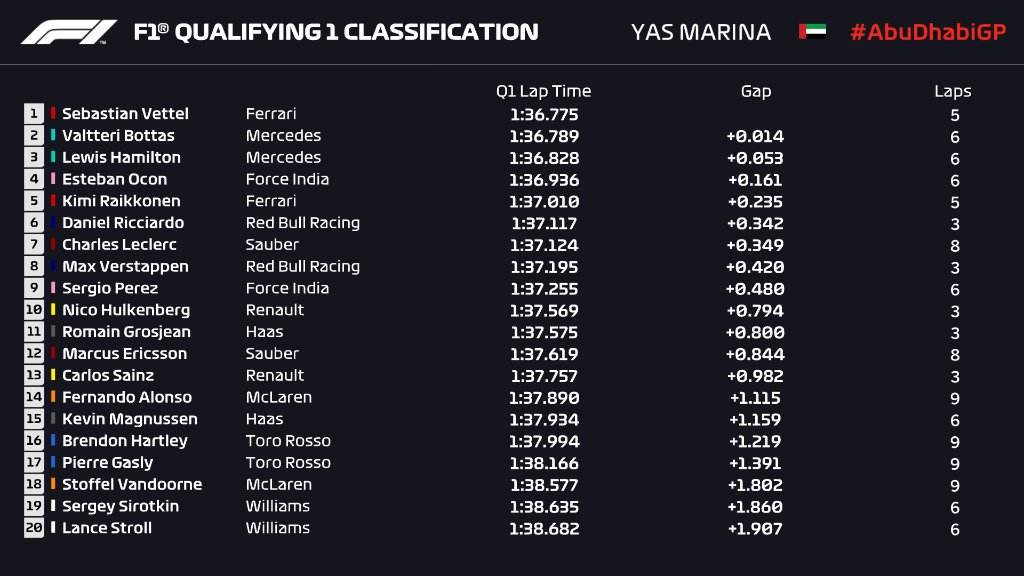Click the YAS MARINA circuit label
This screenshot has width=1024, height=576.
(x=701, y=32)
